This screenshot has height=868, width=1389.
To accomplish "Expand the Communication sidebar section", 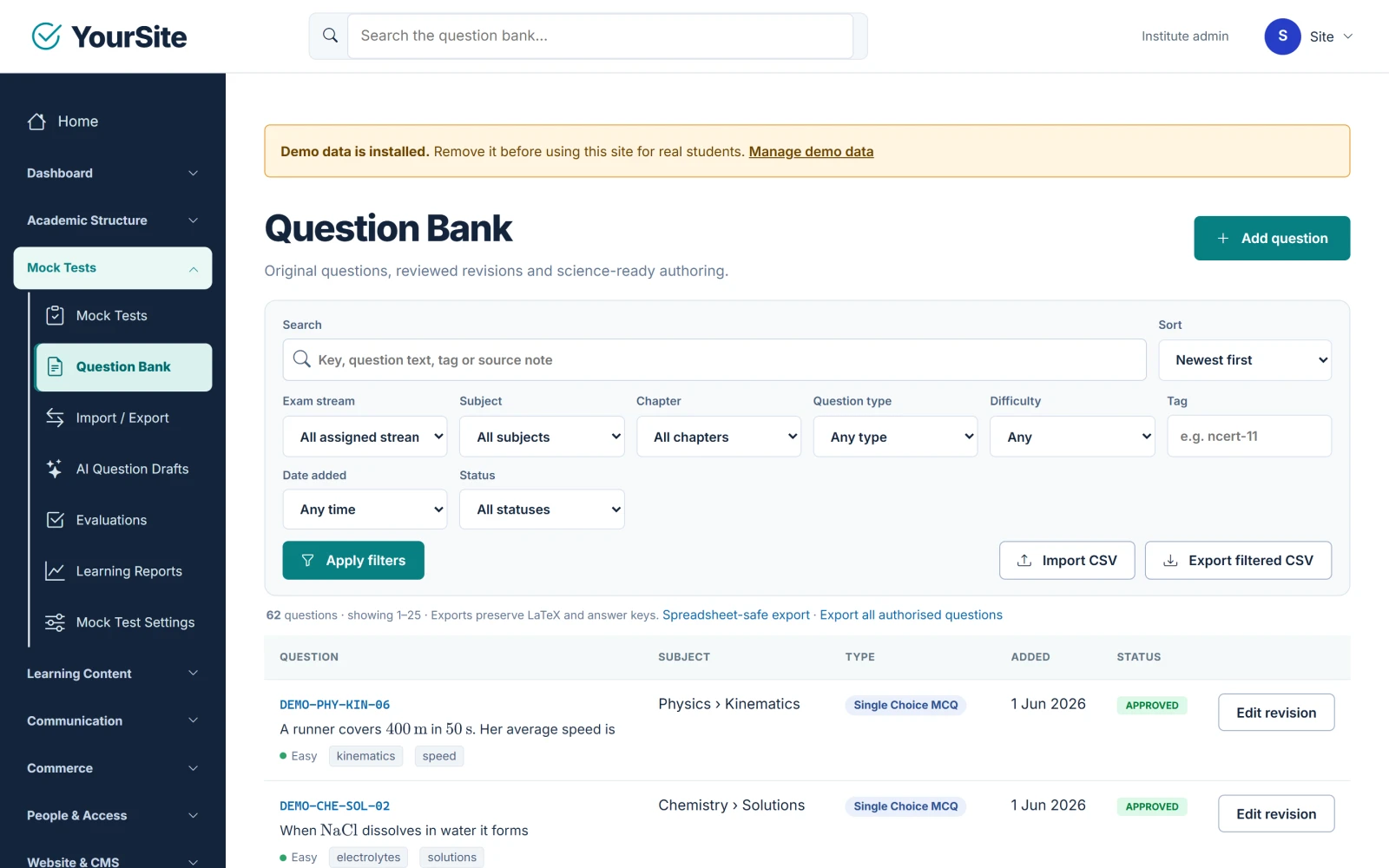I will 113,721.
